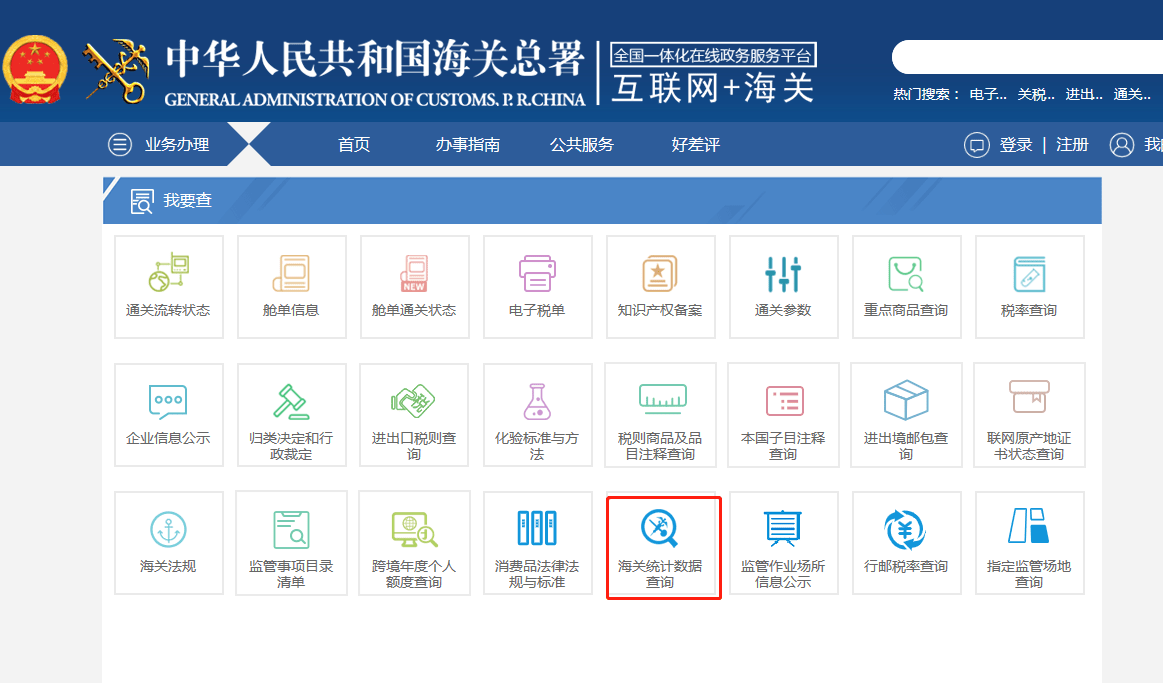The width and height of the screenshot is (1163, 683).
Task: Open the 海关法规 anchor icon
Action: point(168,543)
